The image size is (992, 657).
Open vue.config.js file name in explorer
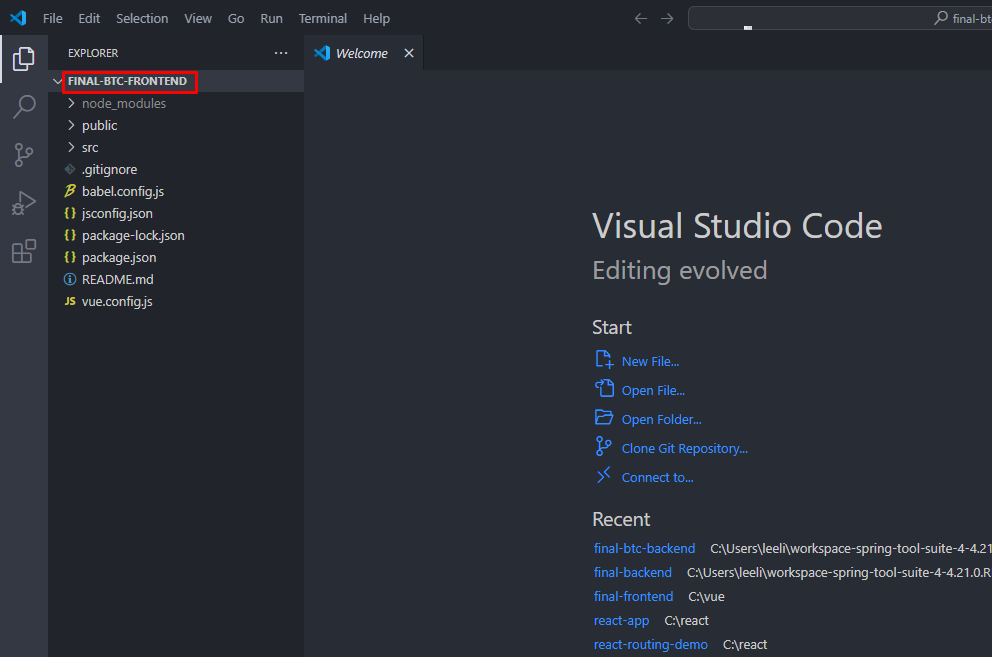point(117,301)
